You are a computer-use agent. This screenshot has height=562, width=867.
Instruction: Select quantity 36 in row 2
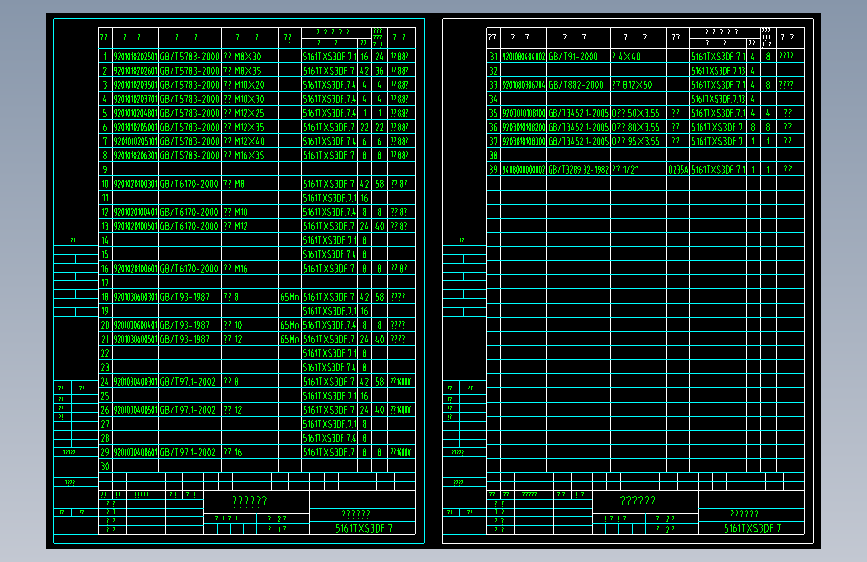(379, 70)
